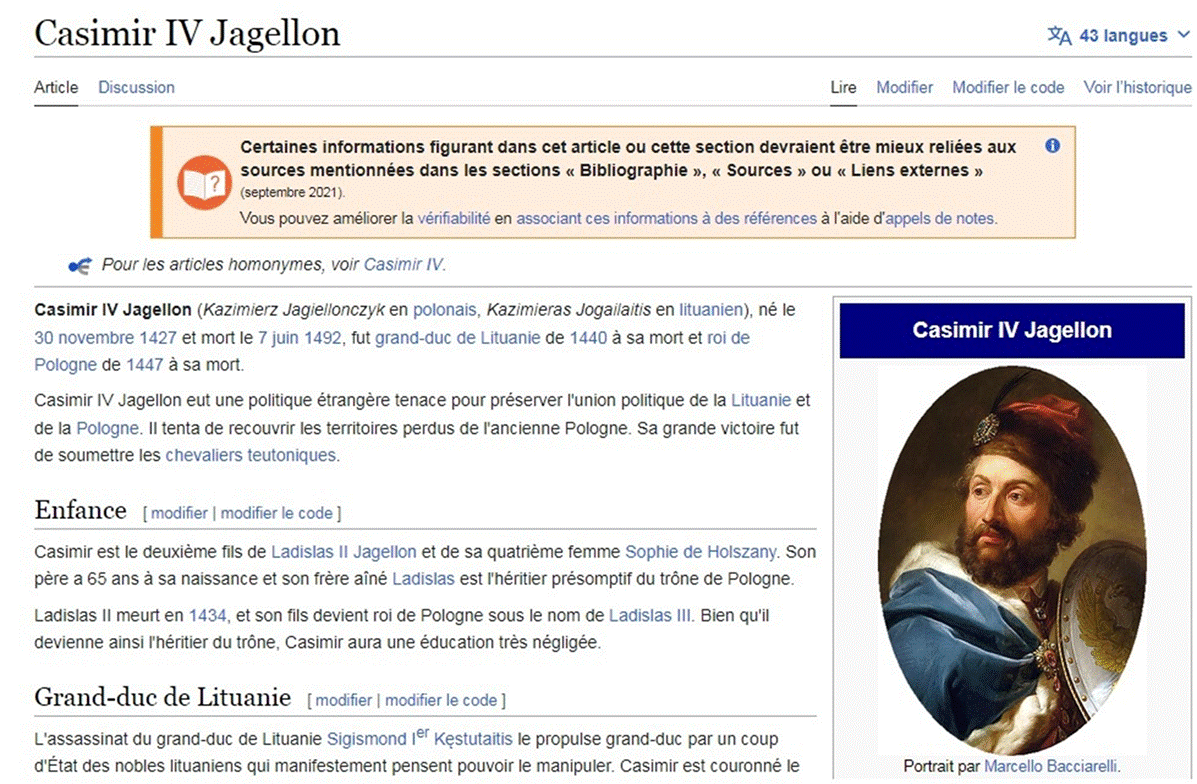Viewport: 1197px width, 784px height.
Task: Open the Pologne country link
Action: 108,428
